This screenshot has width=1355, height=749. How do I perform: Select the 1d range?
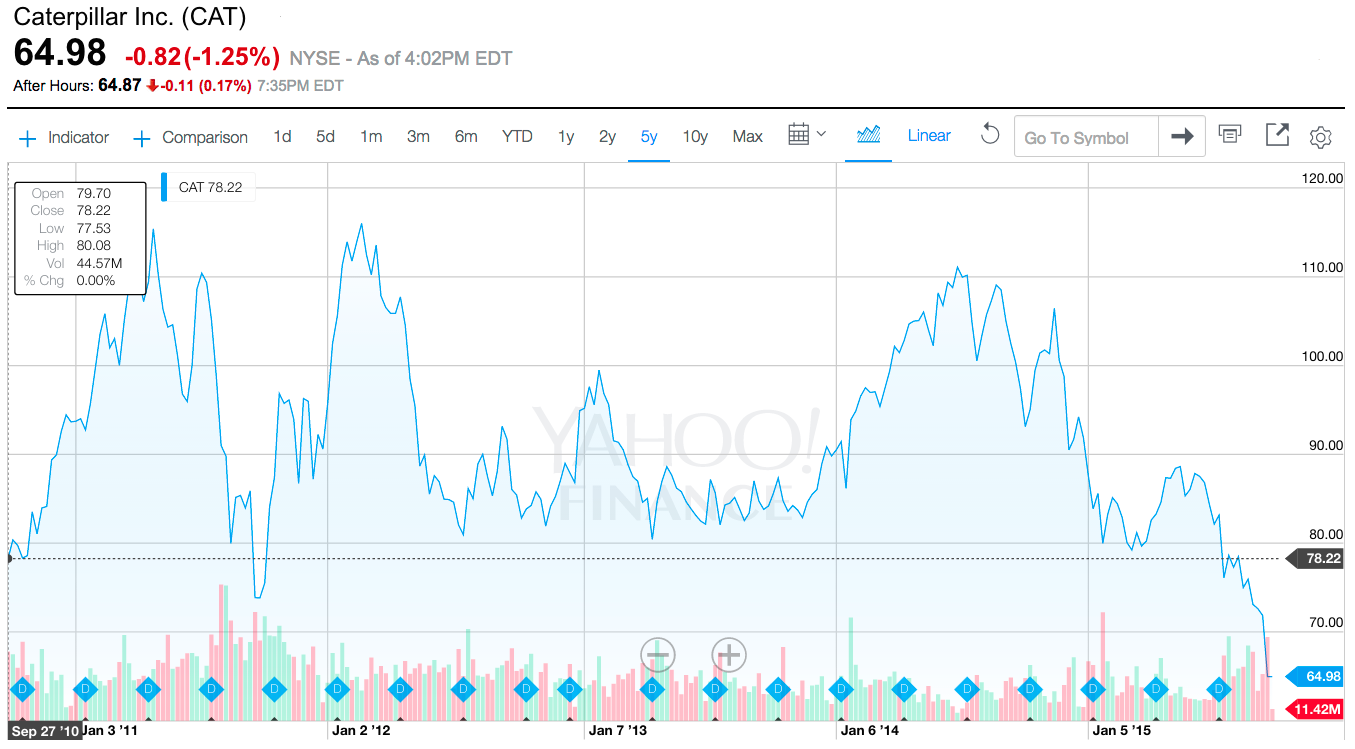[x=282, y=136]
